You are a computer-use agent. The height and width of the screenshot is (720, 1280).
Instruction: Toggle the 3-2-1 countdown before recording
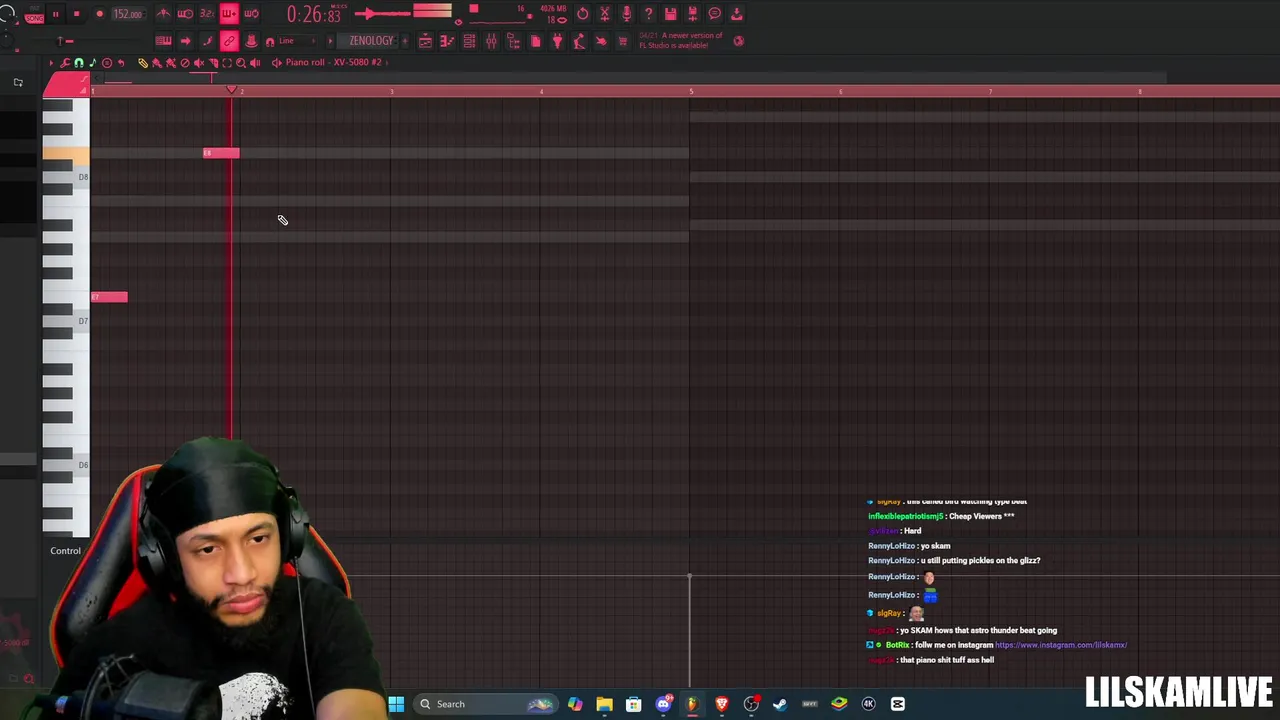point(207,14)
